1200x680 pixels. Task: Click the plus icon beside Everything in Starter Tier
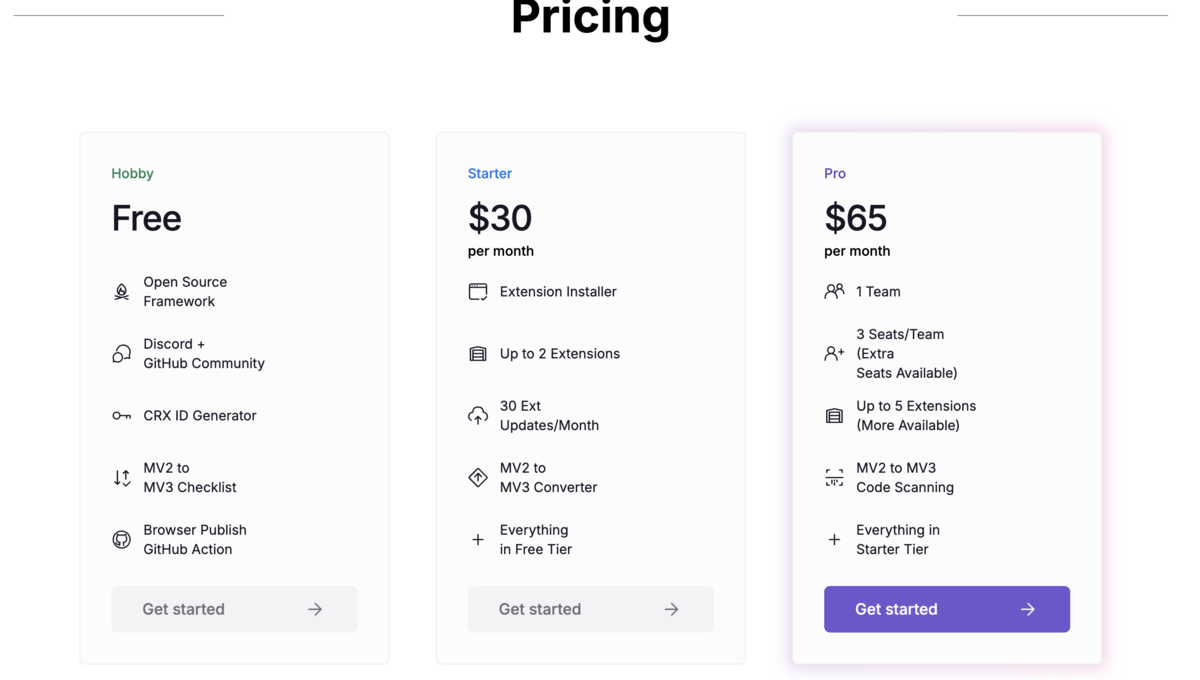[834, 540]
